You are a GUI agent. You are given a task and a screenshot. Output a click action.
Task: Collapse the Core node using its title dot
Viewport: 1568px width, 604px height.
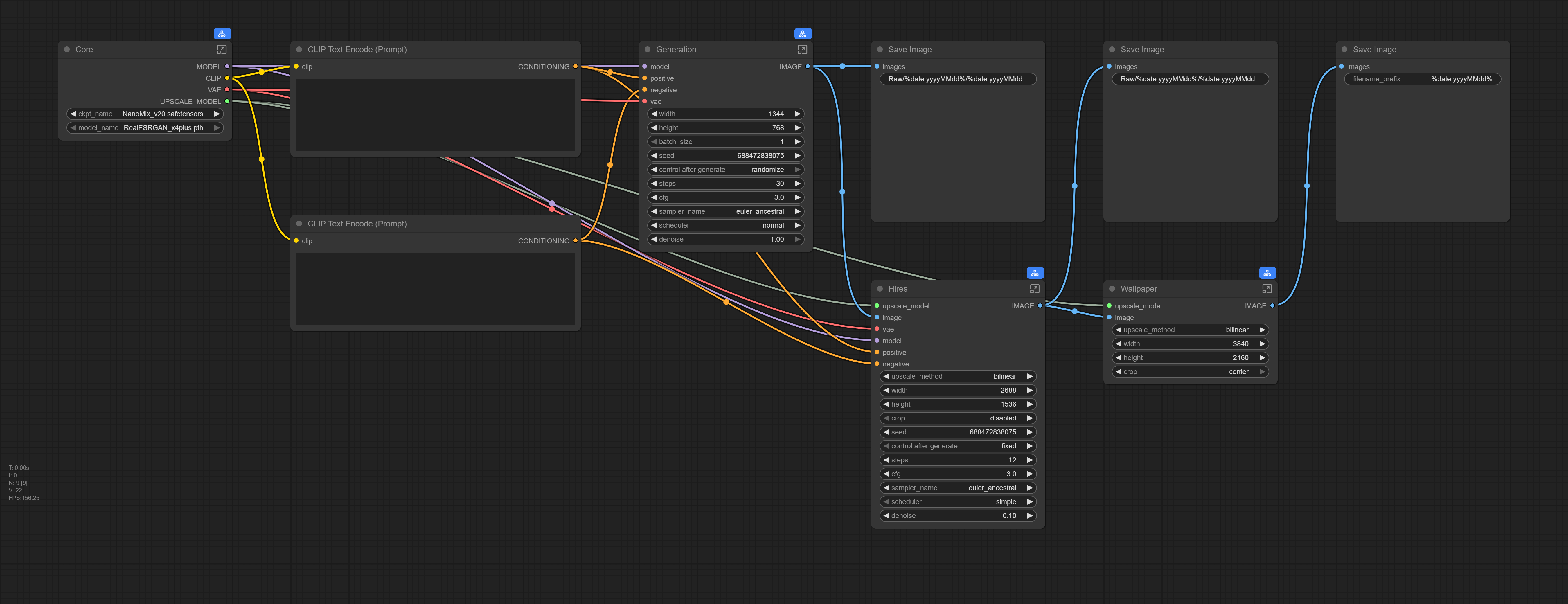pos(67,49)
